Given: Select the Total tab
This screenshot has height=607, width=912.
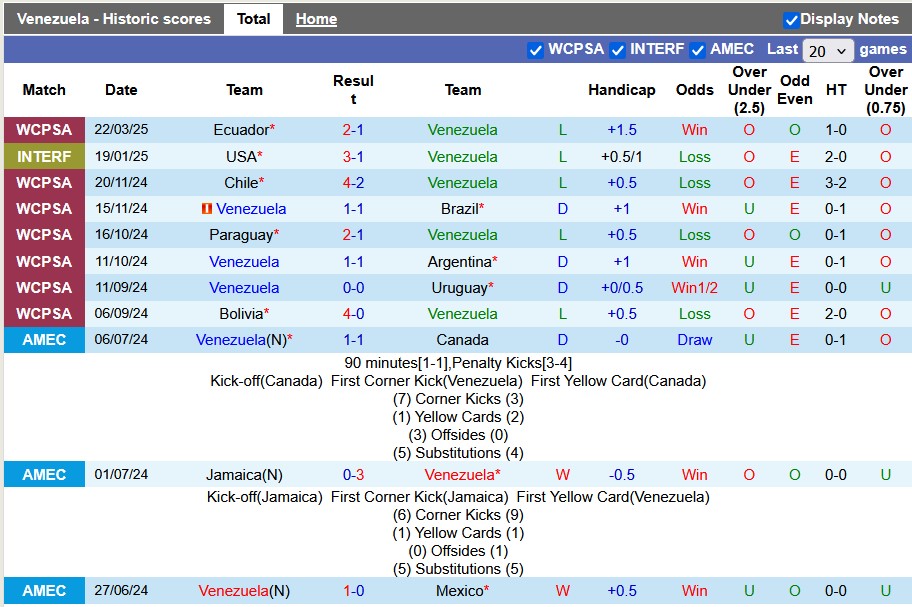Looking at the screenshot, I should tap(253, 19).
